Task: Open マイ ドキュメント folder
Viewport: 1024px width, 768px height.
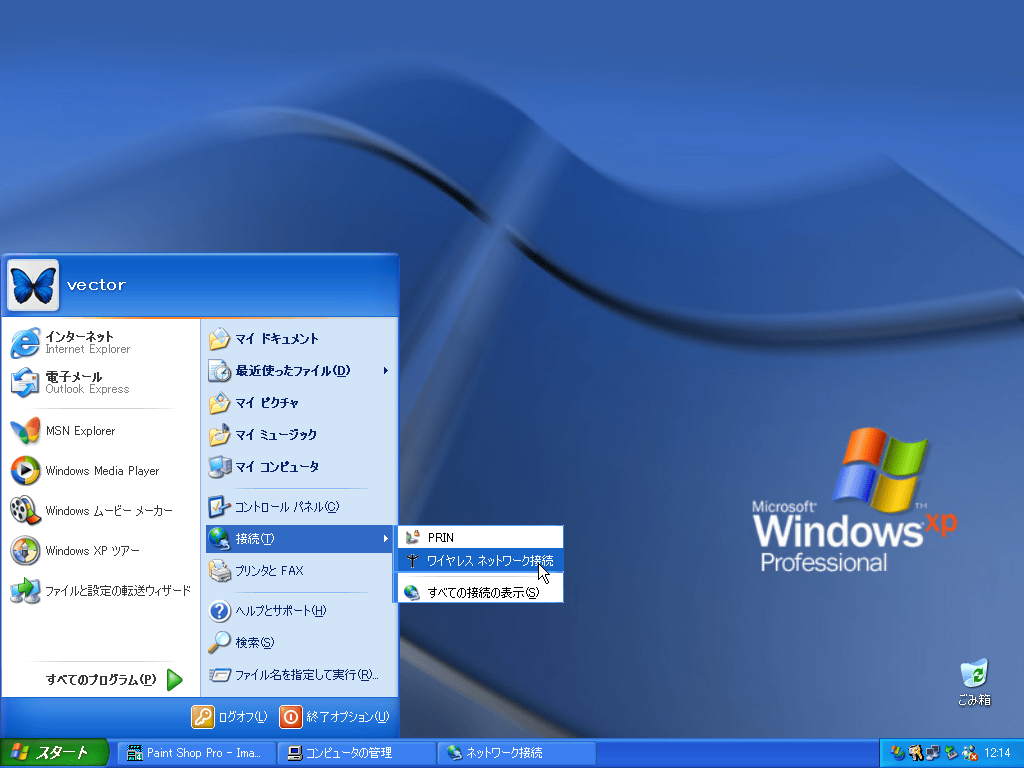Action: (299, 339)
